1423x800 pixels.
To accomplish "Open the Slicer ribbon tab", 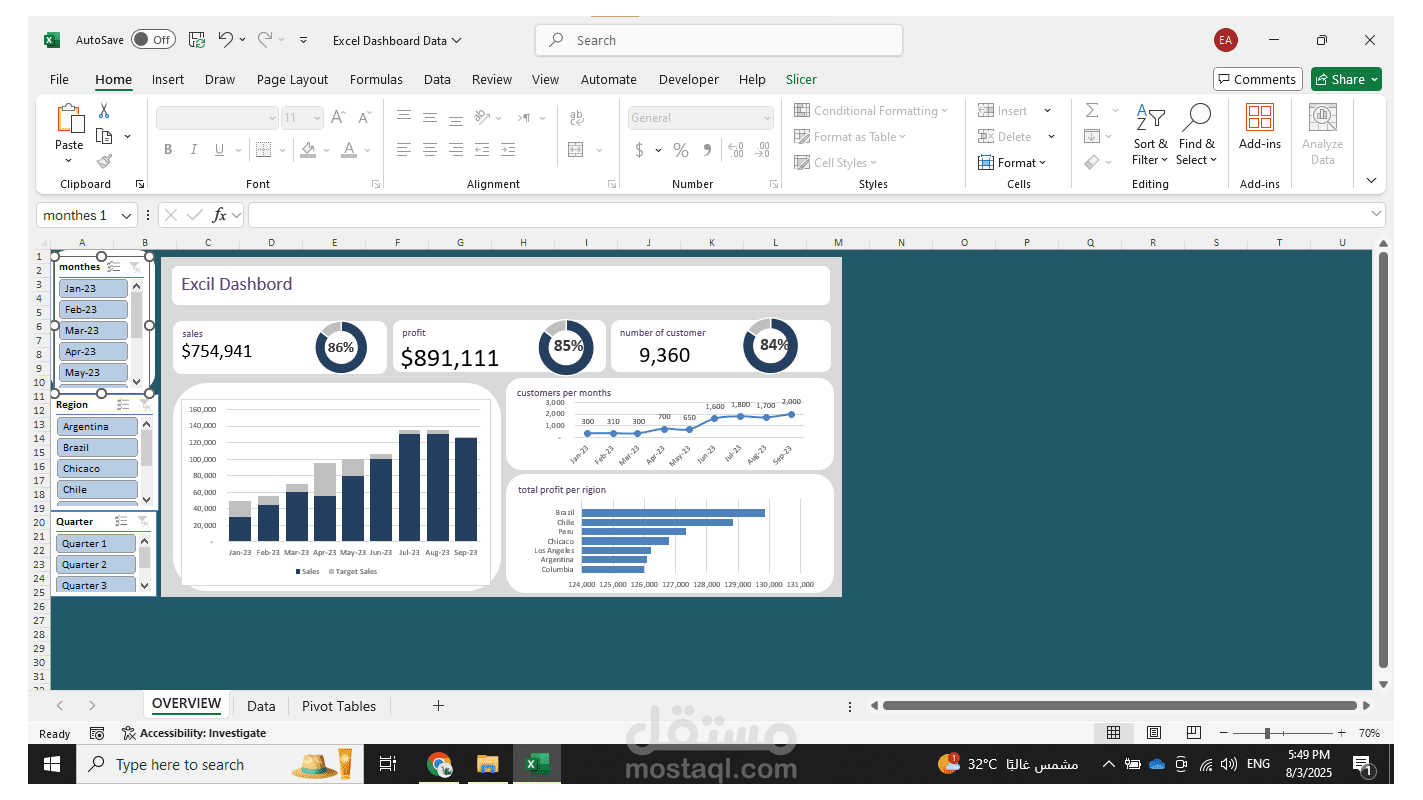I will (801, 79).
